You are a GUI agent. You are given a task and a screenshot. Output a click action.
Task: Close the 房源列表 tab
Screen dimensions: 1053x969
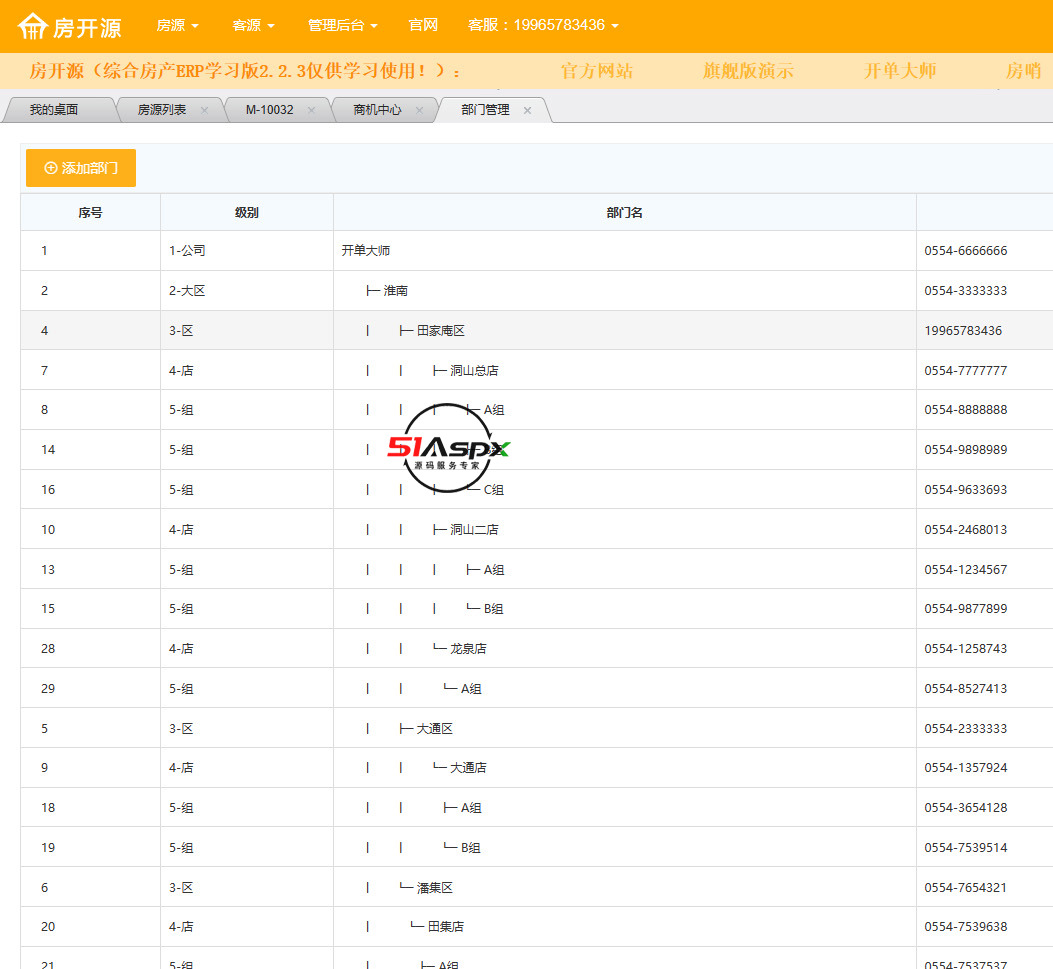pos(205,110)
